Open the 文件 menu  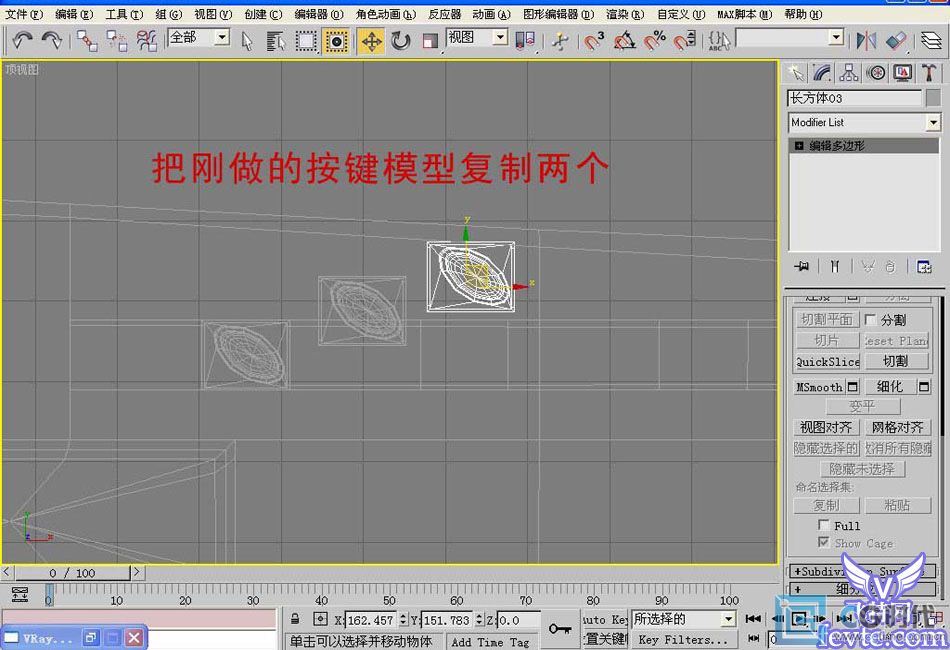24,14
